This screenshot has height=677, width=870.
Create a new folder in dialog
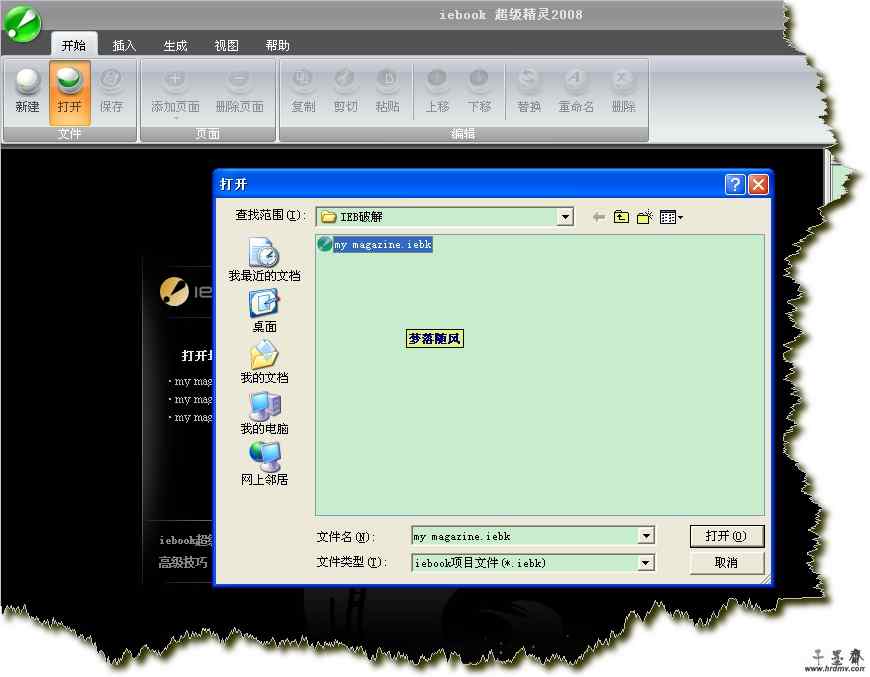[x=644, y=217]
